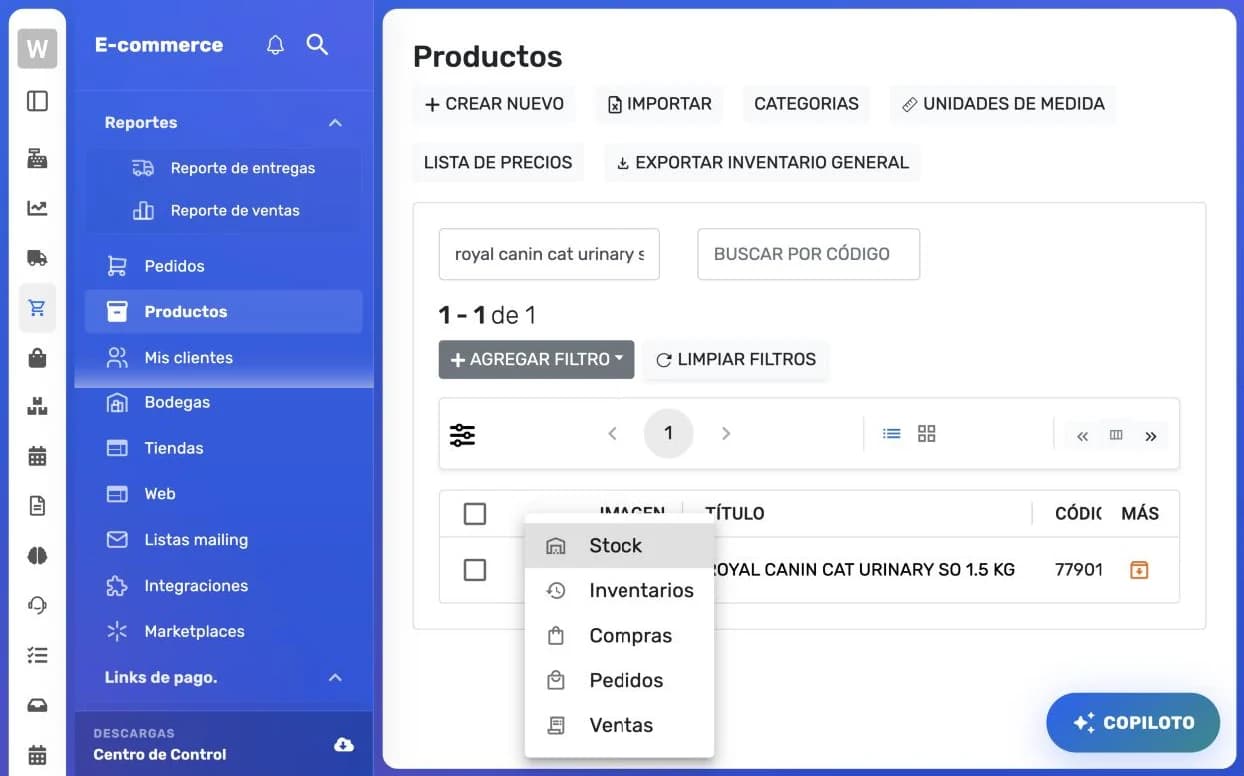This screenshot has height=776, width=1244.
Task: Open the headset support icon
Action: point(37,605)
